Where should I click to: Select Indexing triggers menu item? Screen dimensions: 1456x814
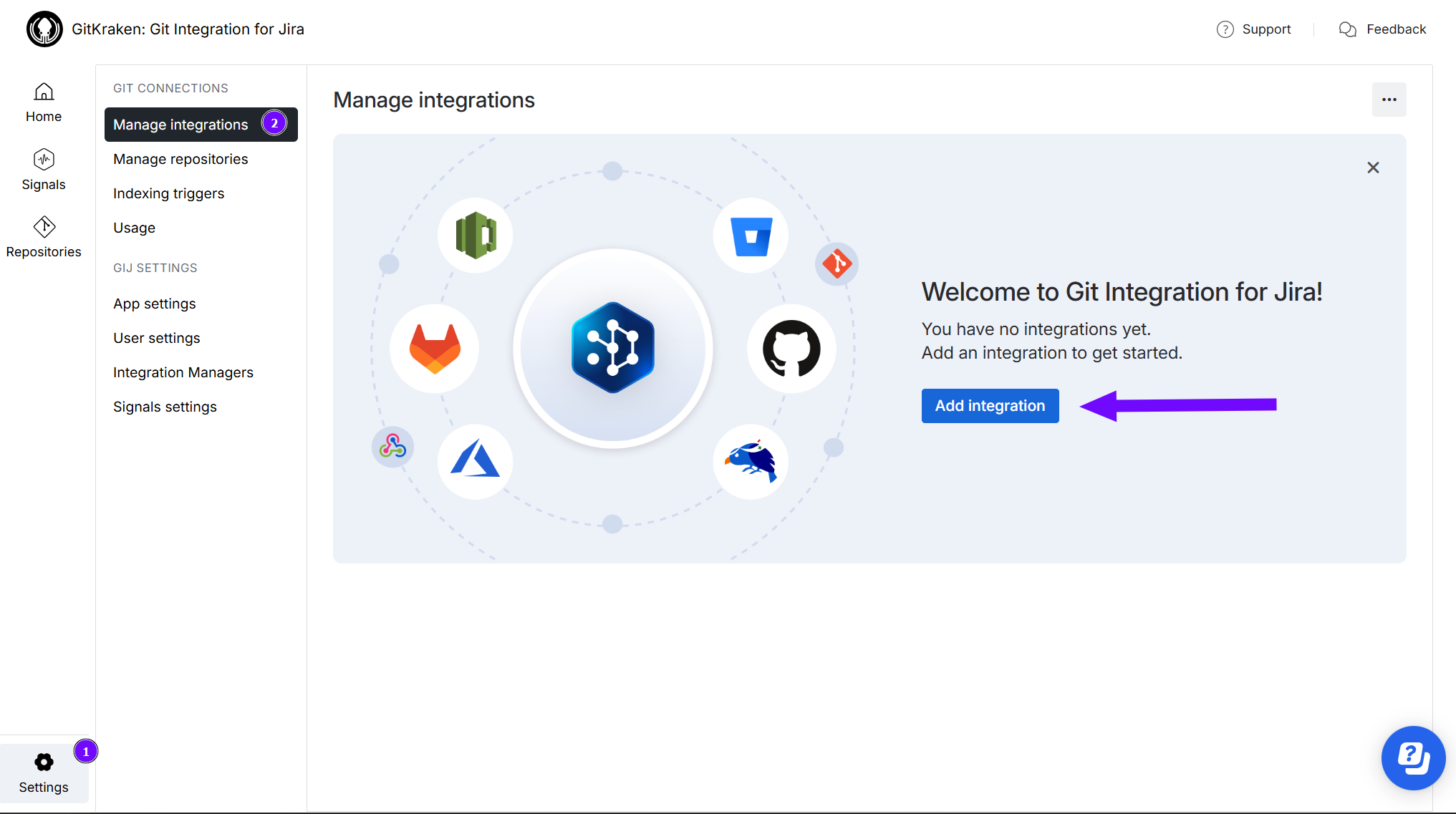168,193
